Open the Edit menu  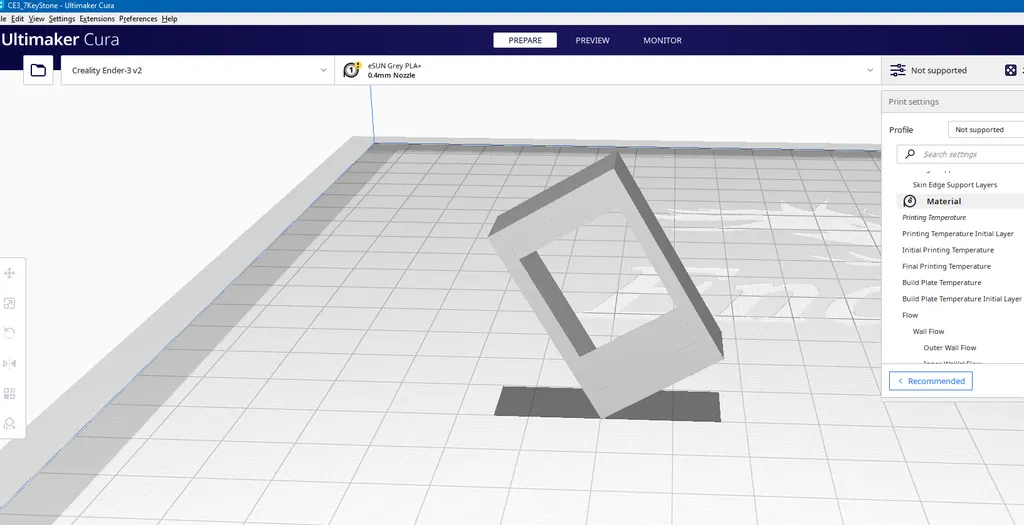coord(18,19)
